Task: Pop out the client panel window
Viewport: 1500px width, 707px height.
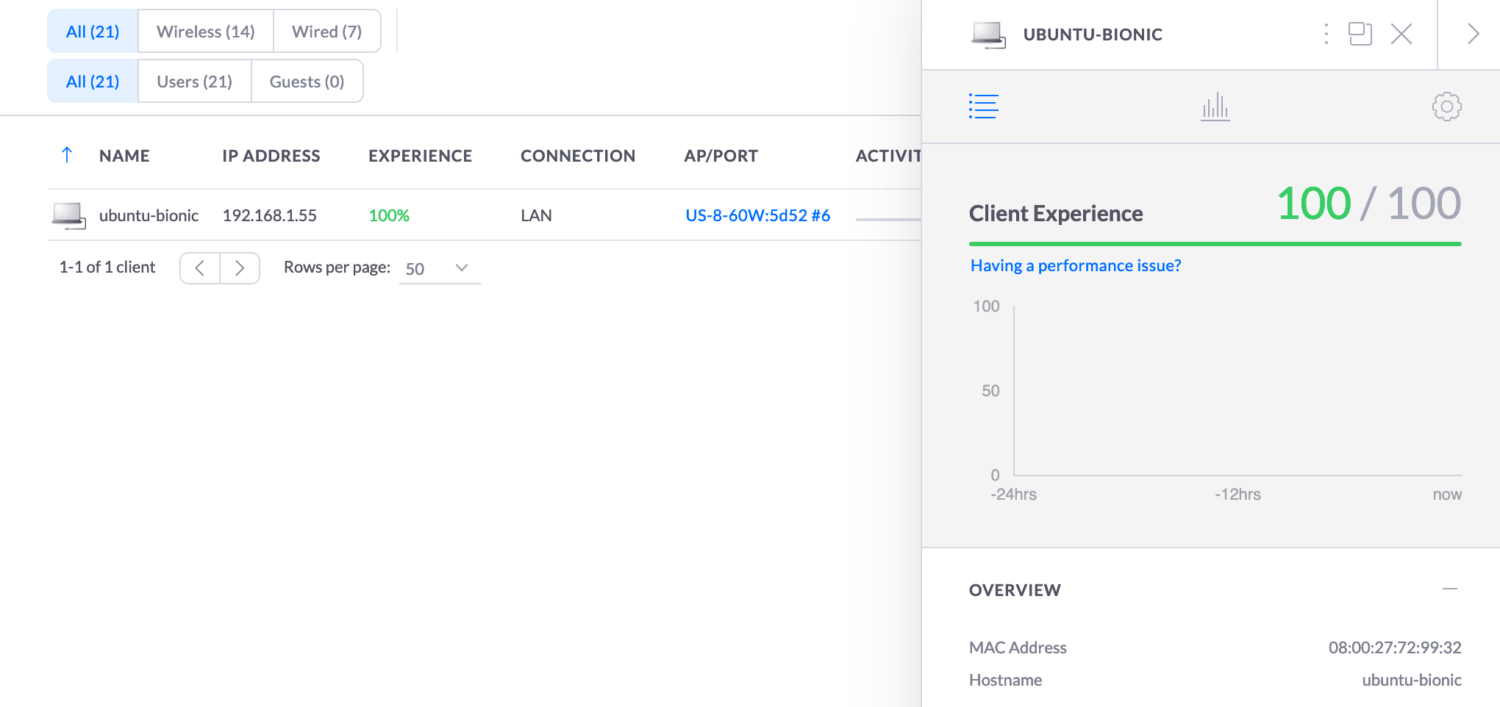Action: [x=1359, y=34]
